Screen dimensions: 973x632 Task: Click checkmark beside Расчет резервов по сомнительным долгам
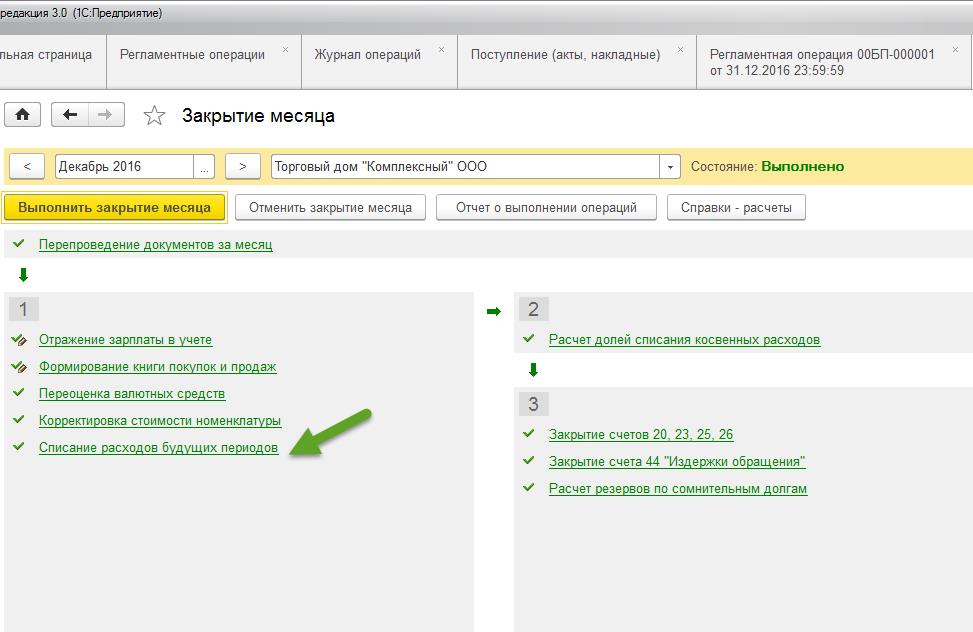[x=529, y=487]
